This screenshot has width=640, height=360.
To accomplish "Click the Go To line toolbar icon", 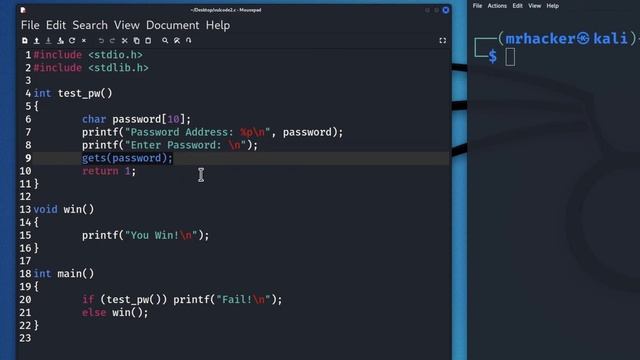I will click(189, 41).
